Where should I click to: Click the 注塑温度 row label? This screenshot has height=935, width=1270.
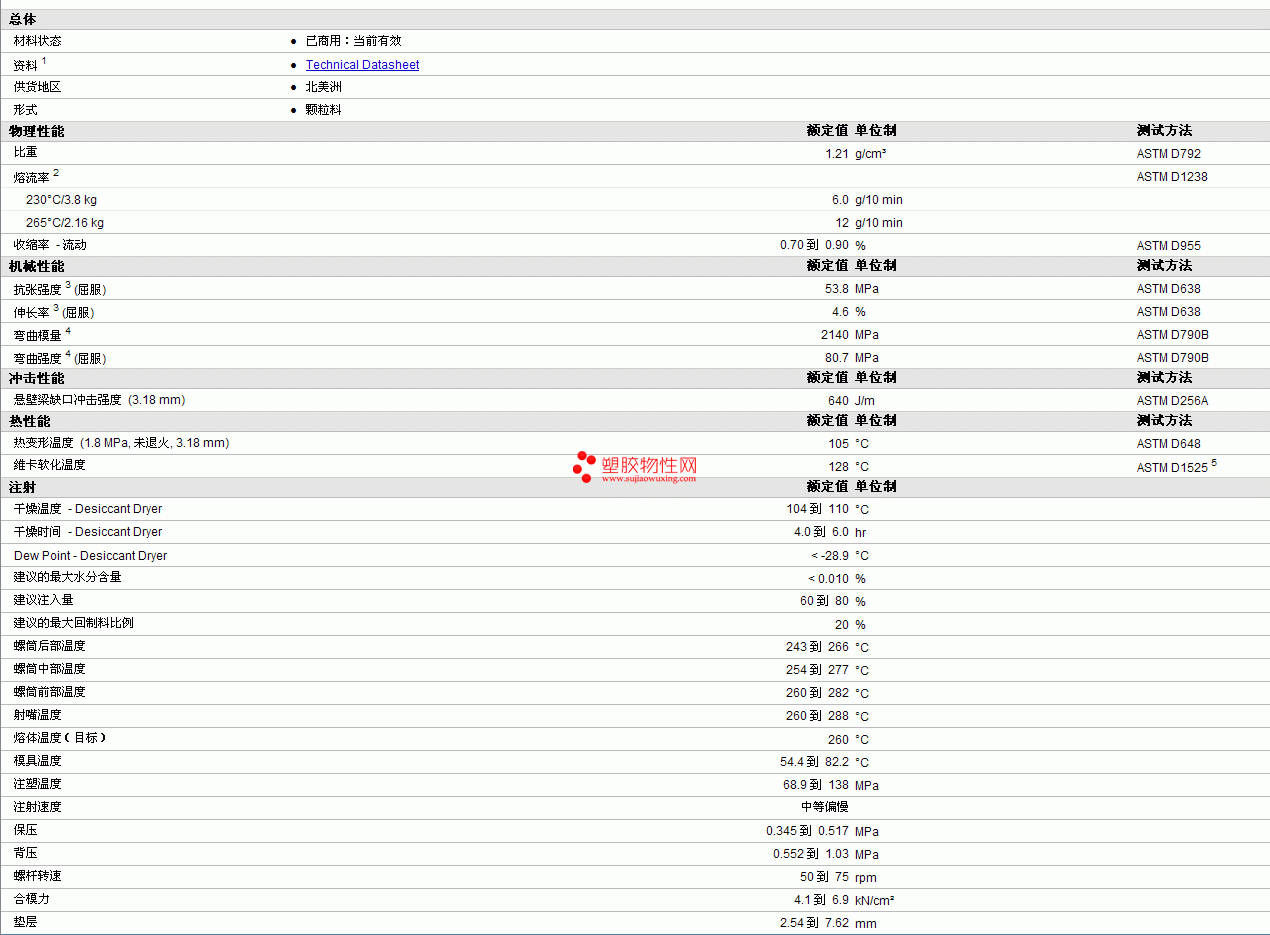[x=37, y=784]
